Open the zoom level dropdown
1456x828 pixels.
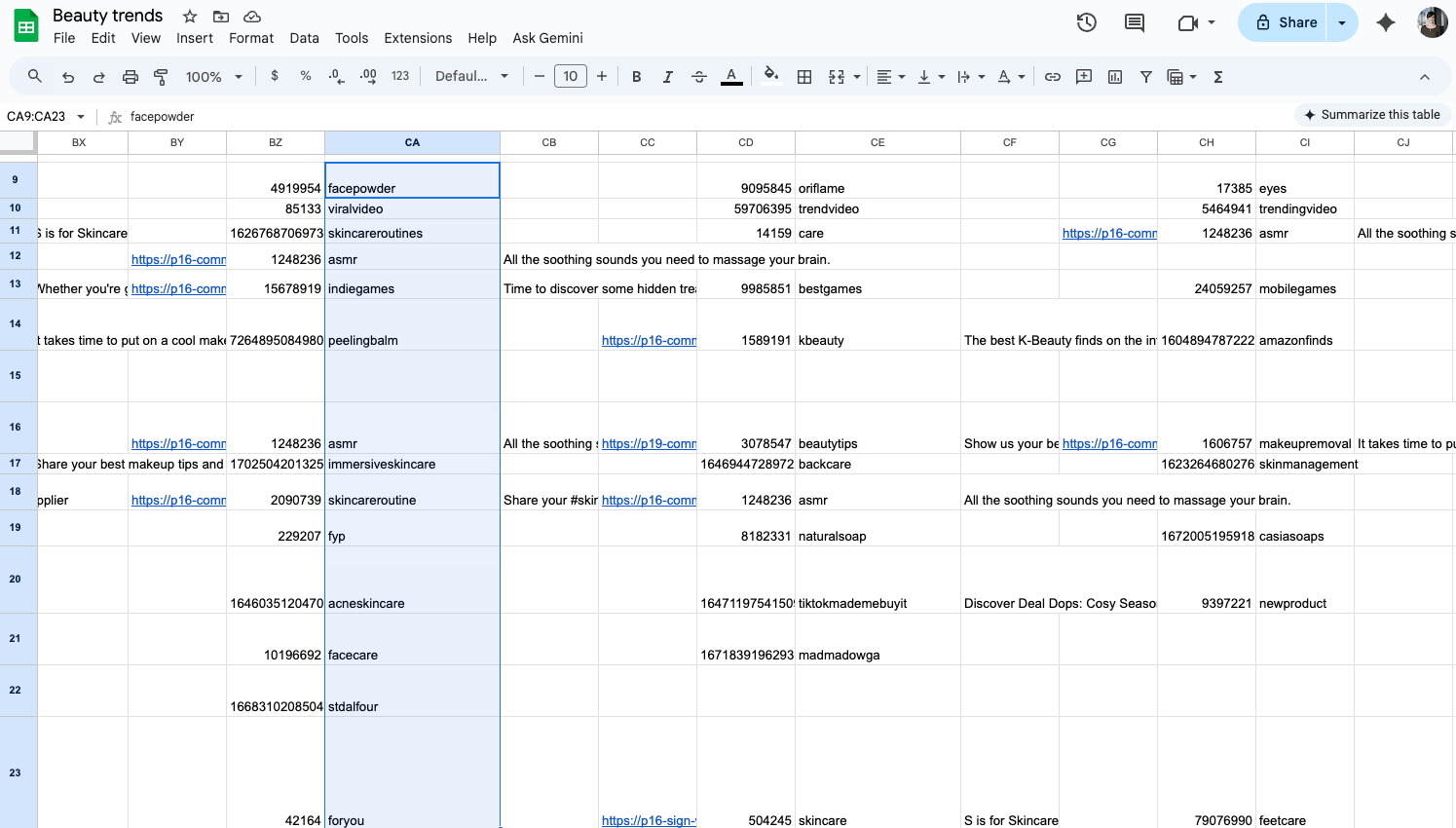click(212, 76)
